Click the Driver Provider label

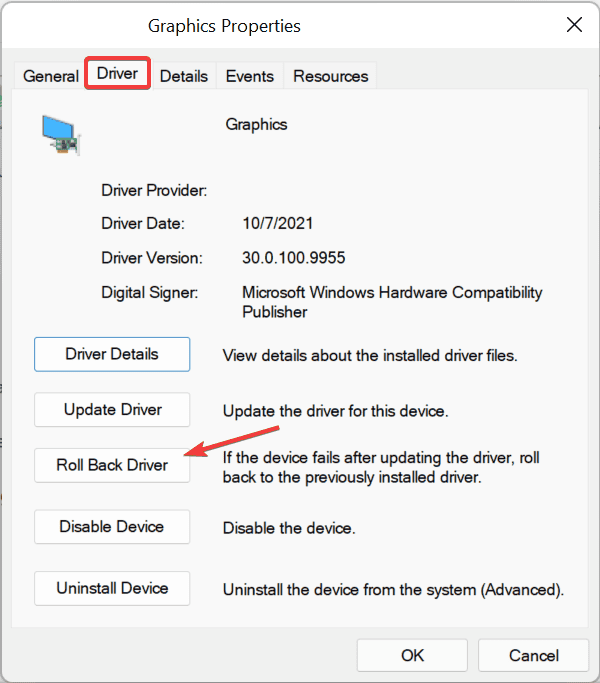[x=154, y=190]
